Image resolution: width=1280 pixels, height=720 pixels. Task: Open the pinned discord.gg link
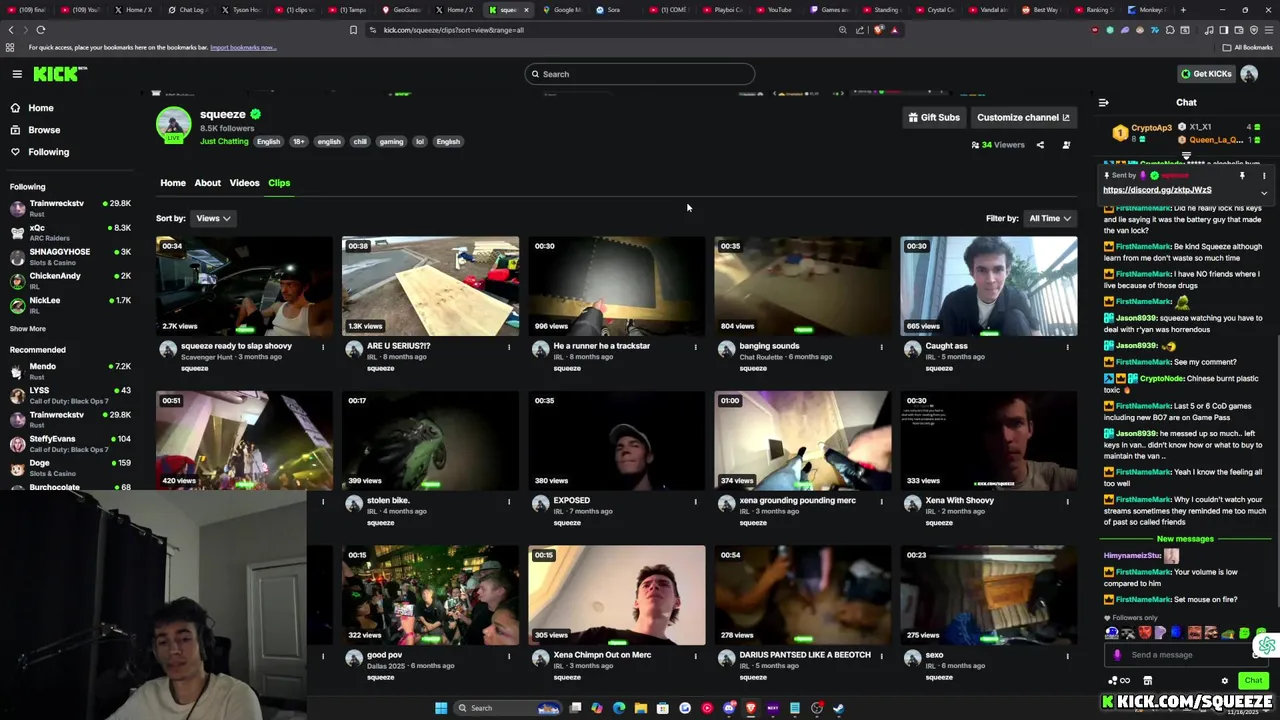point(1157,190)
